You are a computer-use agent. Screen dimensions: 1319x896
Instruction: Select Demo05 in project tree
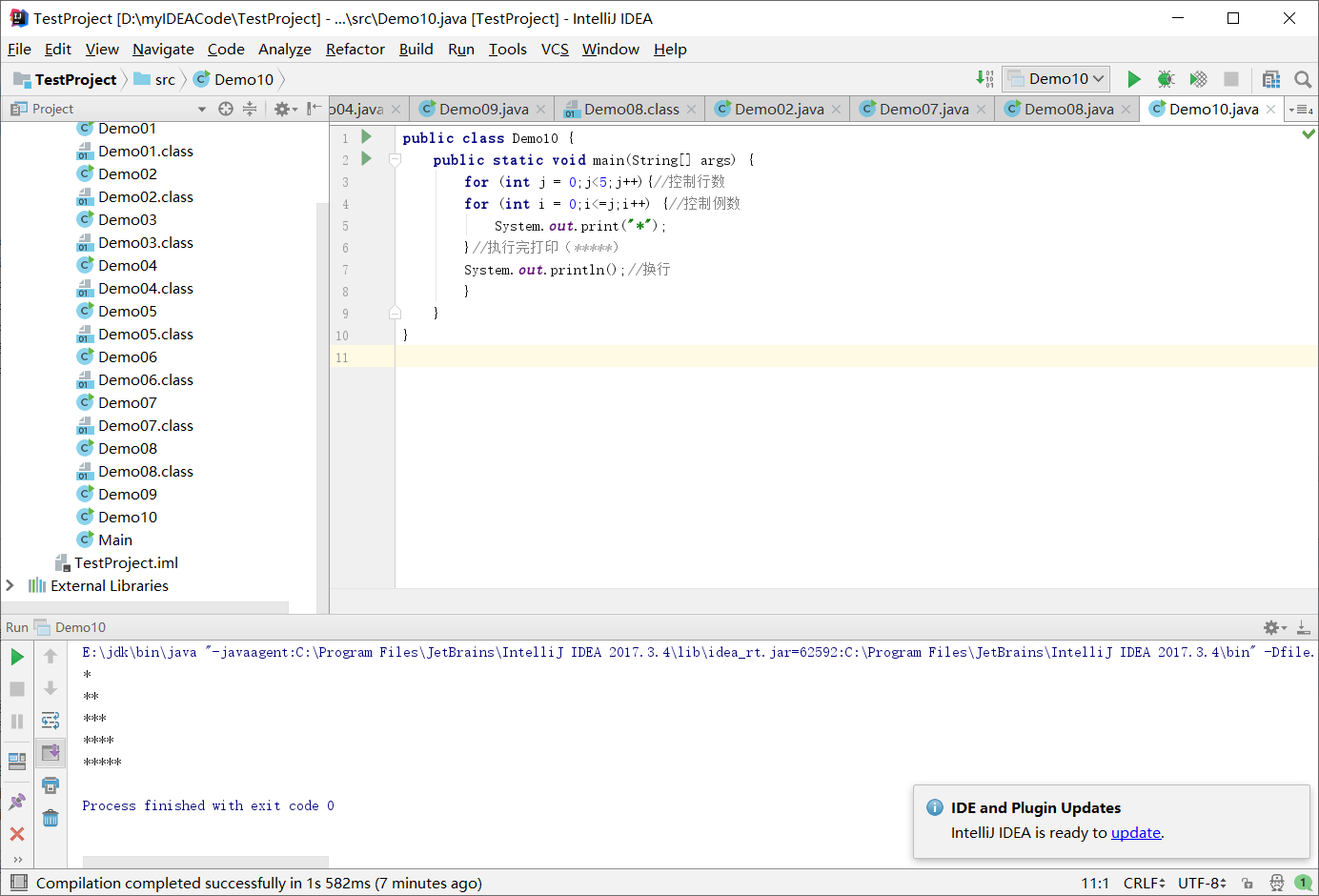(127, 311)
